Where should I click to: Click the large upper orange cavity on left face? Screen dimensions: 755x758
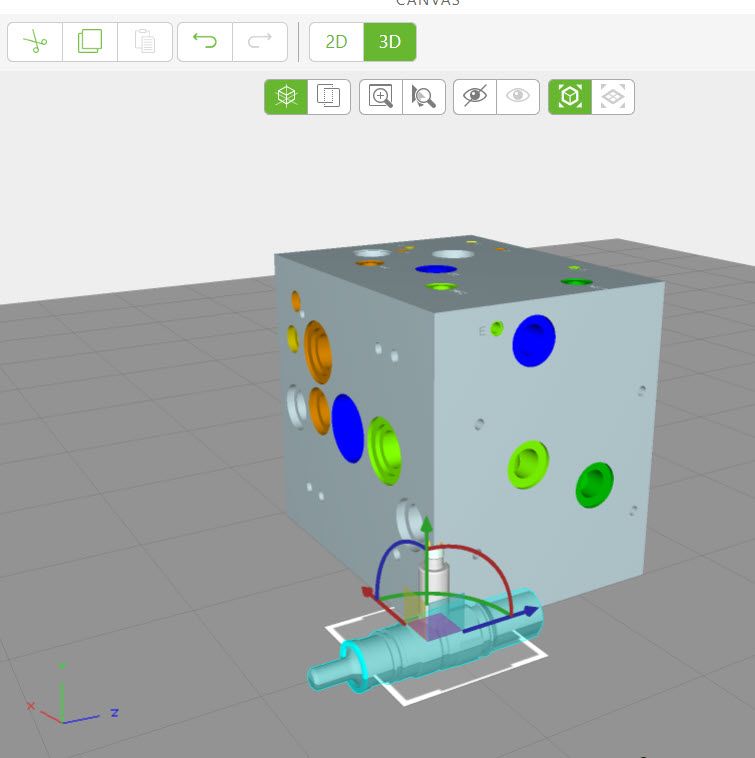coord(318,351)
